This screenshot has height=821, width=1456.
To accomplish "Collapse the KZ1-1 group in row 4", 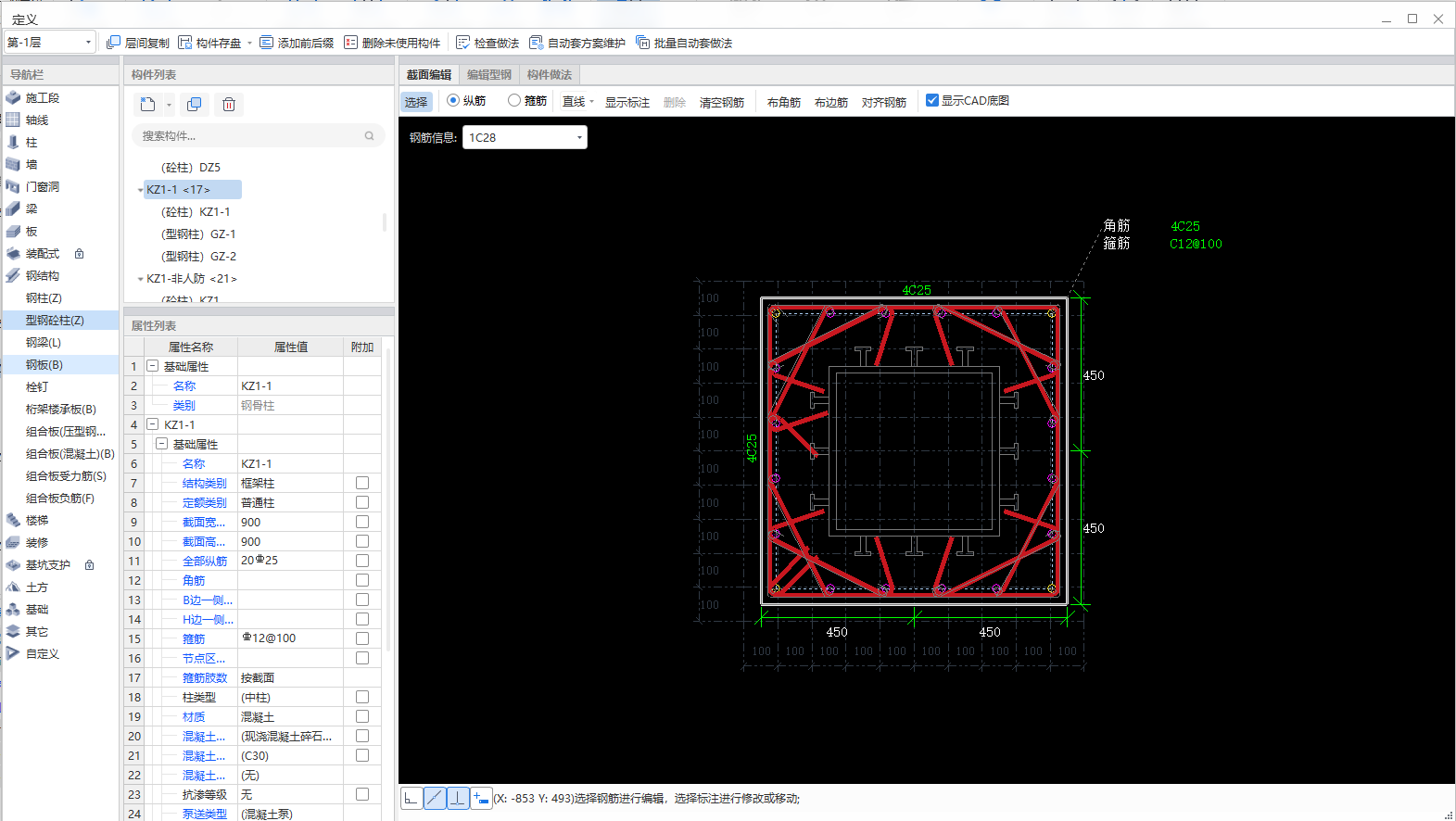I will [x=152, y=424].
